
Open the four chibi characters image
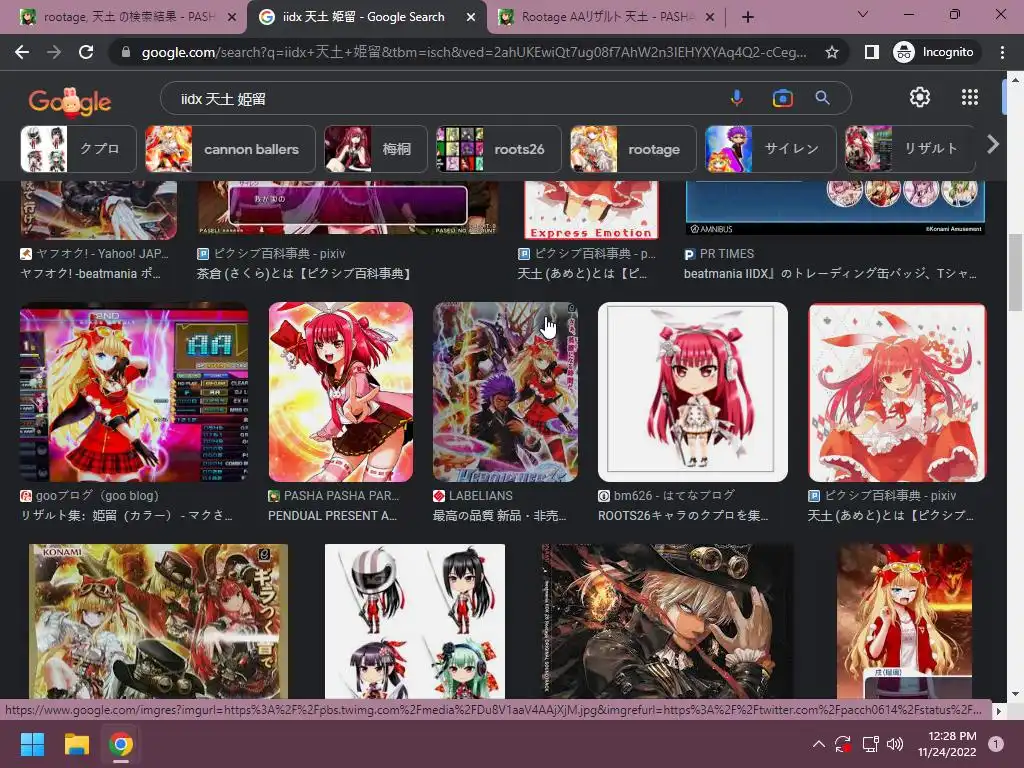[415, 621]
